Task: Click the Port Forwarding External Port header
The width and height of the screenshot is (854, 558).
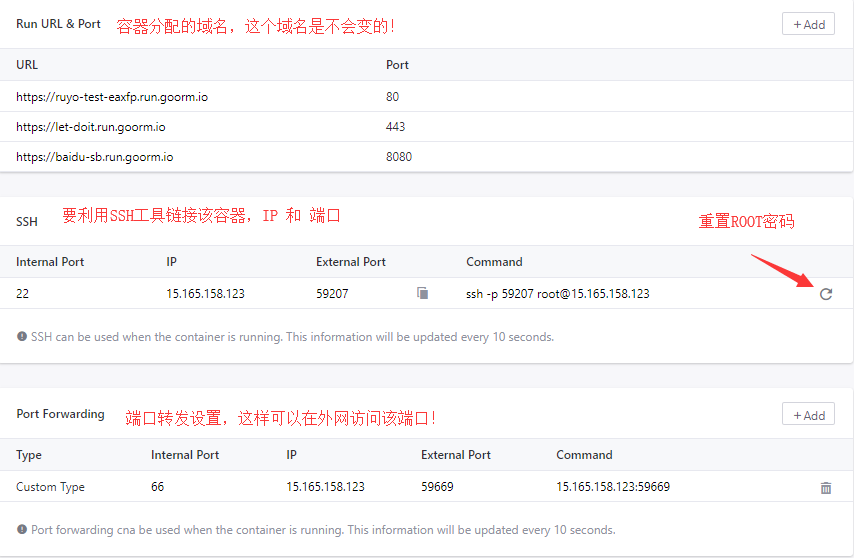Action: click(x=456, y=455)
